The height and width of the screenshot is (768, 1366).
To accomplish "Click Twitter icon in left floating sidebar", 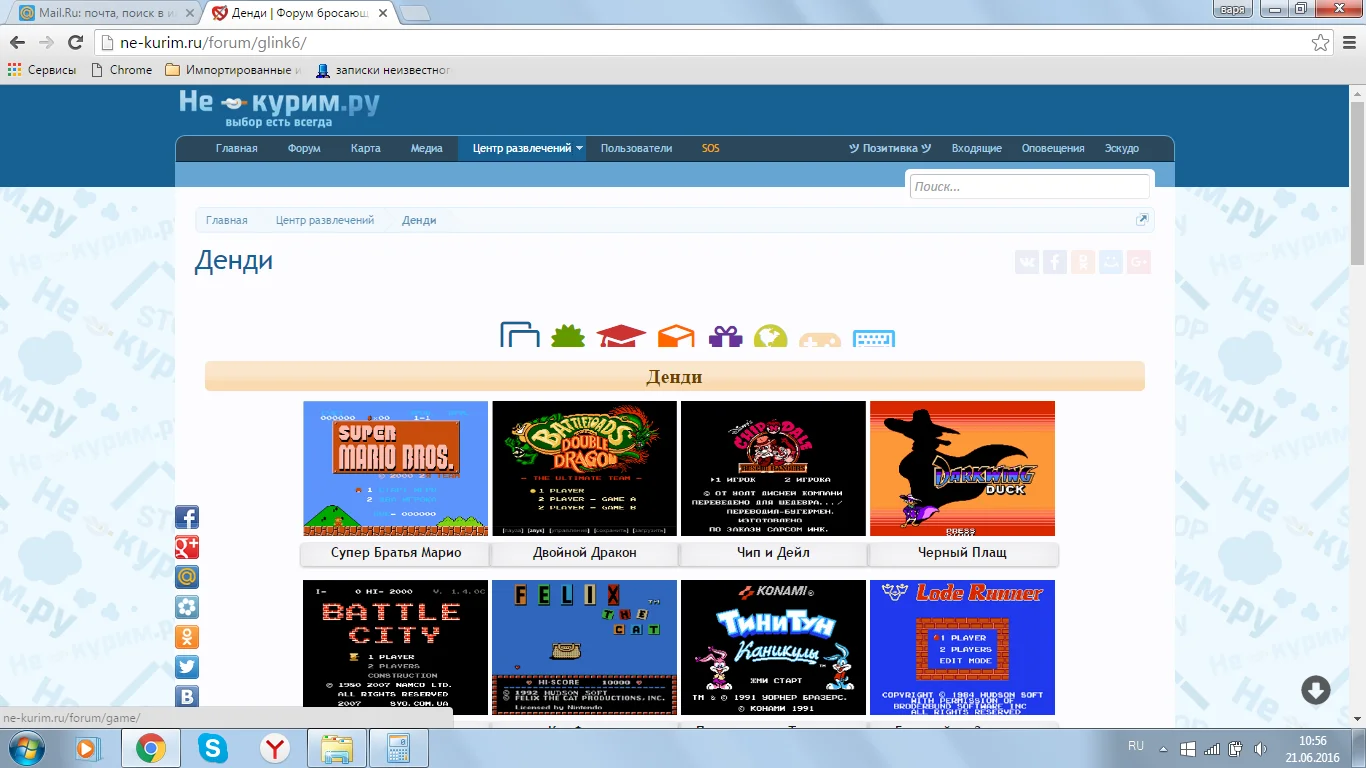I will tap(187, 667).
